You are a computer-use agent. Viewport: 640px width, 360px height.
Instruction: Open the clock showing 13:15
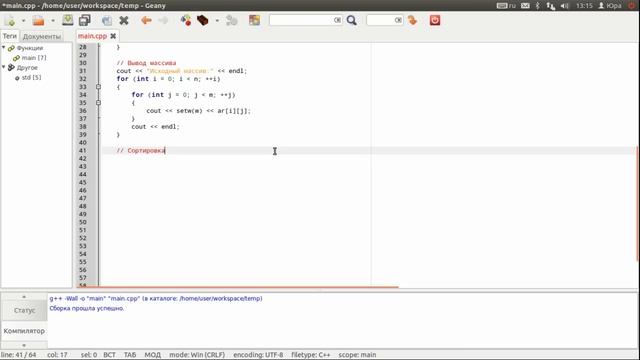coord(584,6)
